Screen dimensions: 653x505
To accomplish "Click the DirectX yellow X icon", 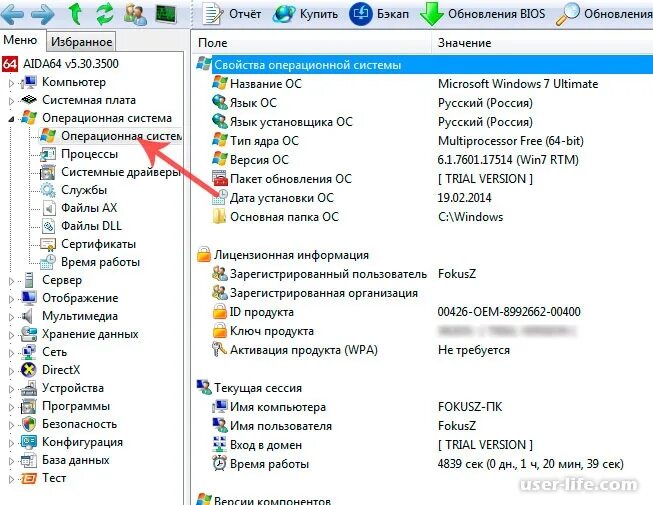I will (28, 370).
